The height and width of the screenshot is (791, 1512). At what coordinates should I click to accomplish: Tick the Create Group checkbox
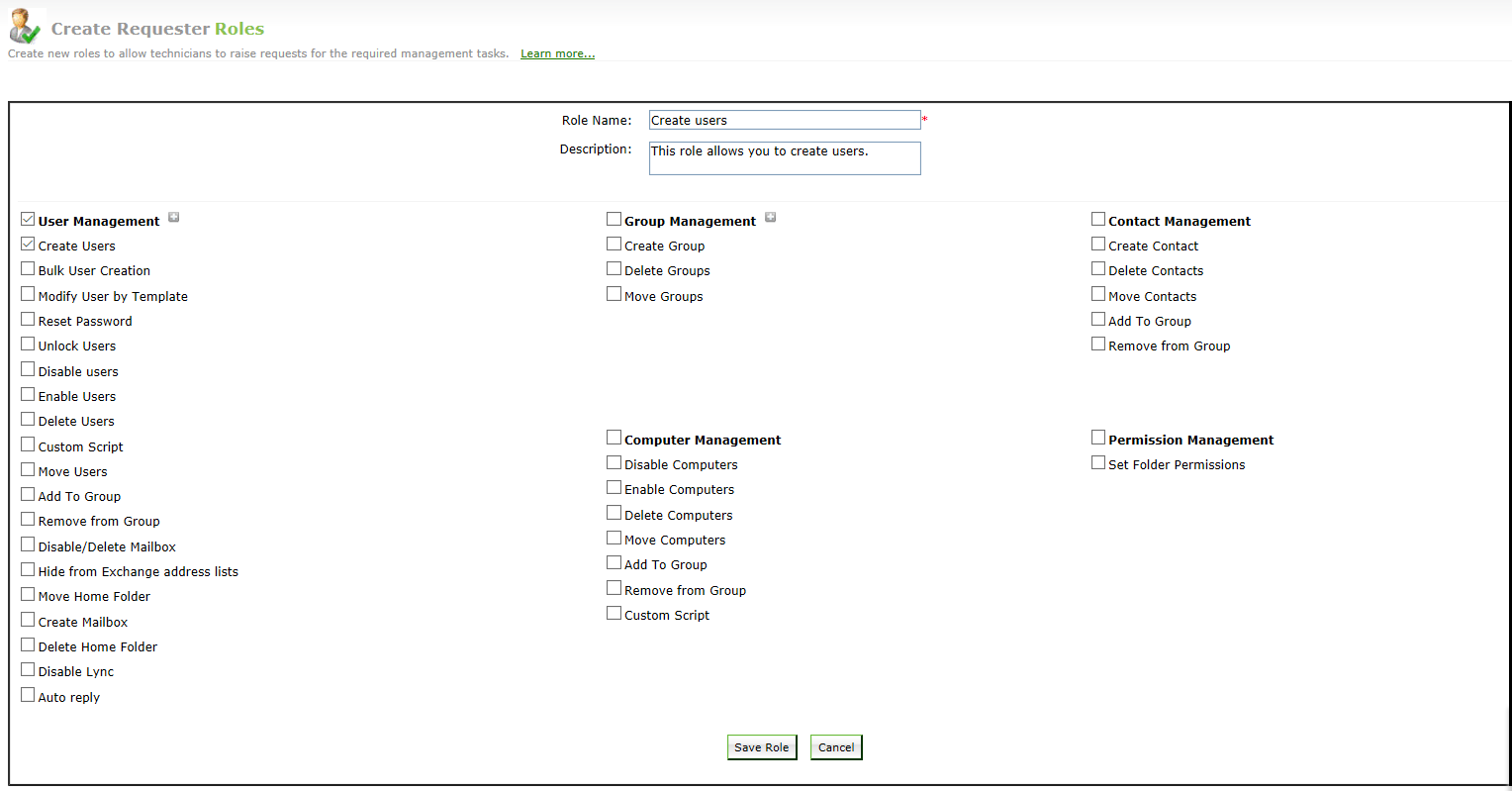(x=614, y=244)
